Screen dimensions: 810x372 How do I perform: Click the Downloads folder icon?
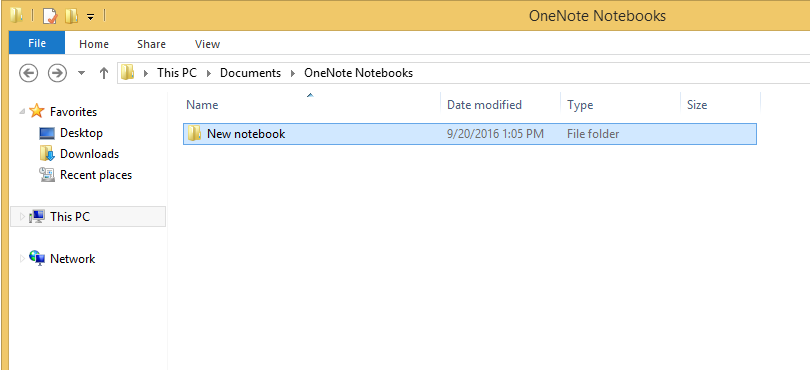pos(47,154)
